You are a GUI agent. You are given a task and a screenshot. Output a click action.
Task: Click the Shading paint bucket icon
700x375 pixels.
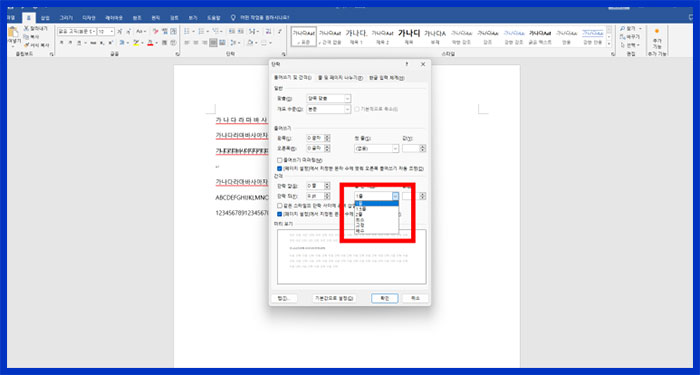pyautogui.click(x=250, y=43)
